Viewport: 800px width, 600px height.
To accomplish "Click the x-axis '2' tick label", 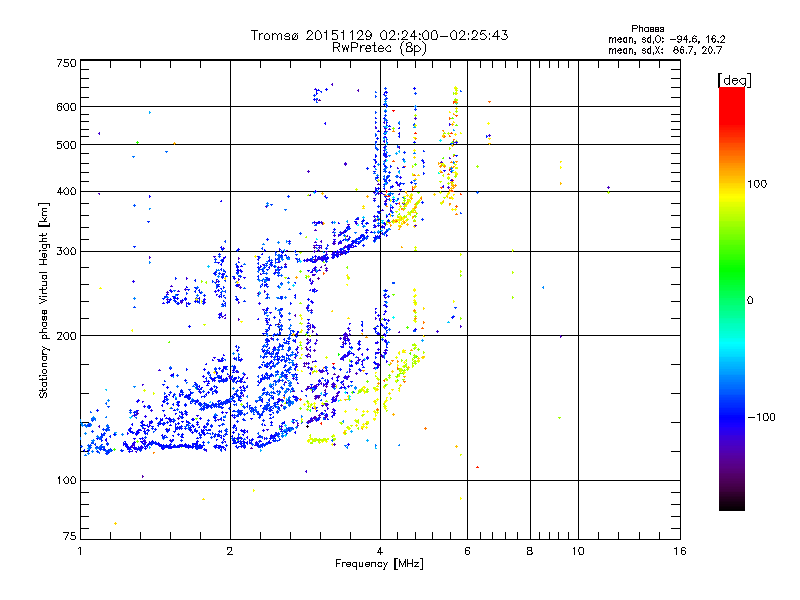I will pos(230,551).
